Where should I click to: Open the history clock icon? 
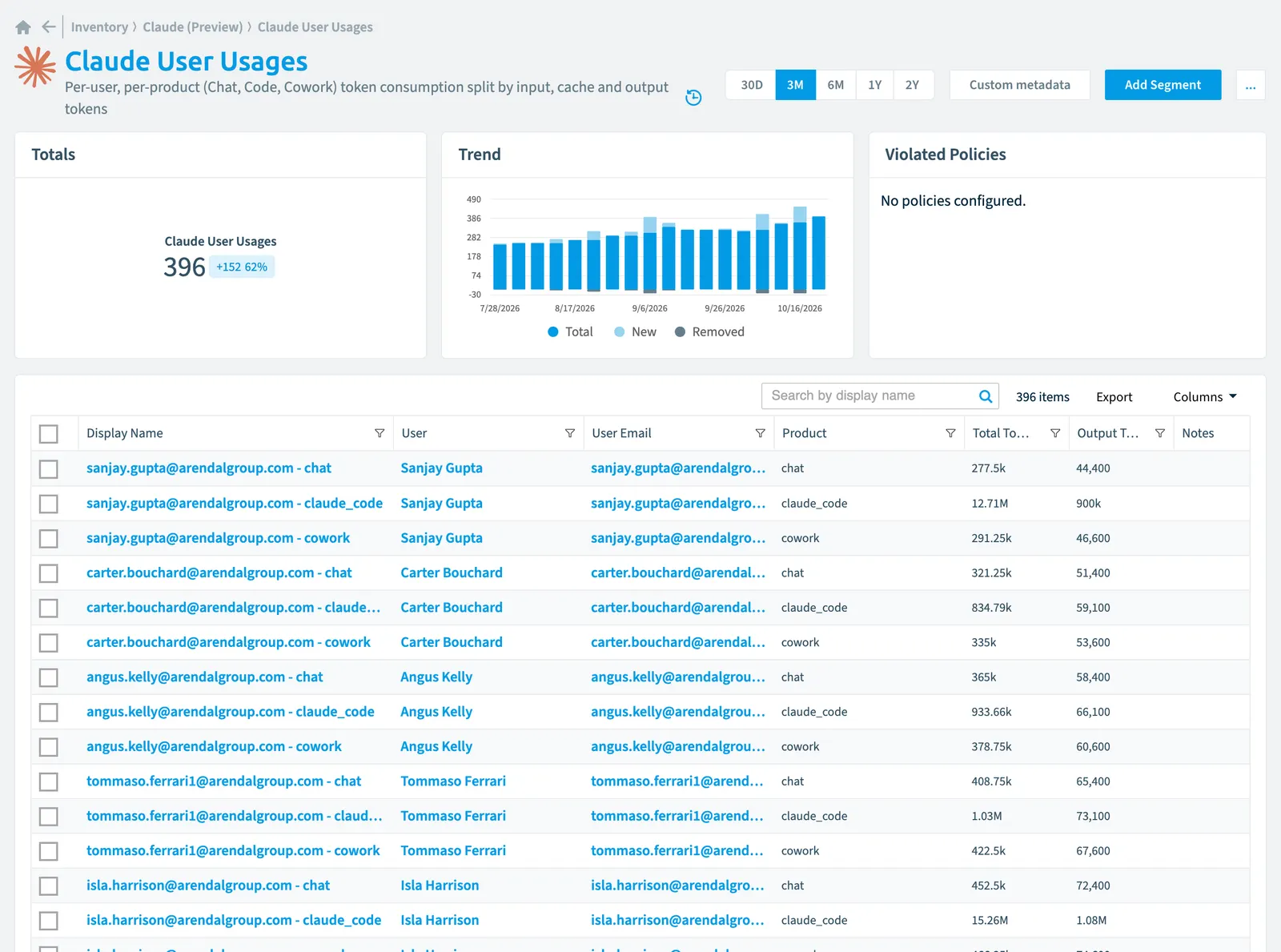694,98
